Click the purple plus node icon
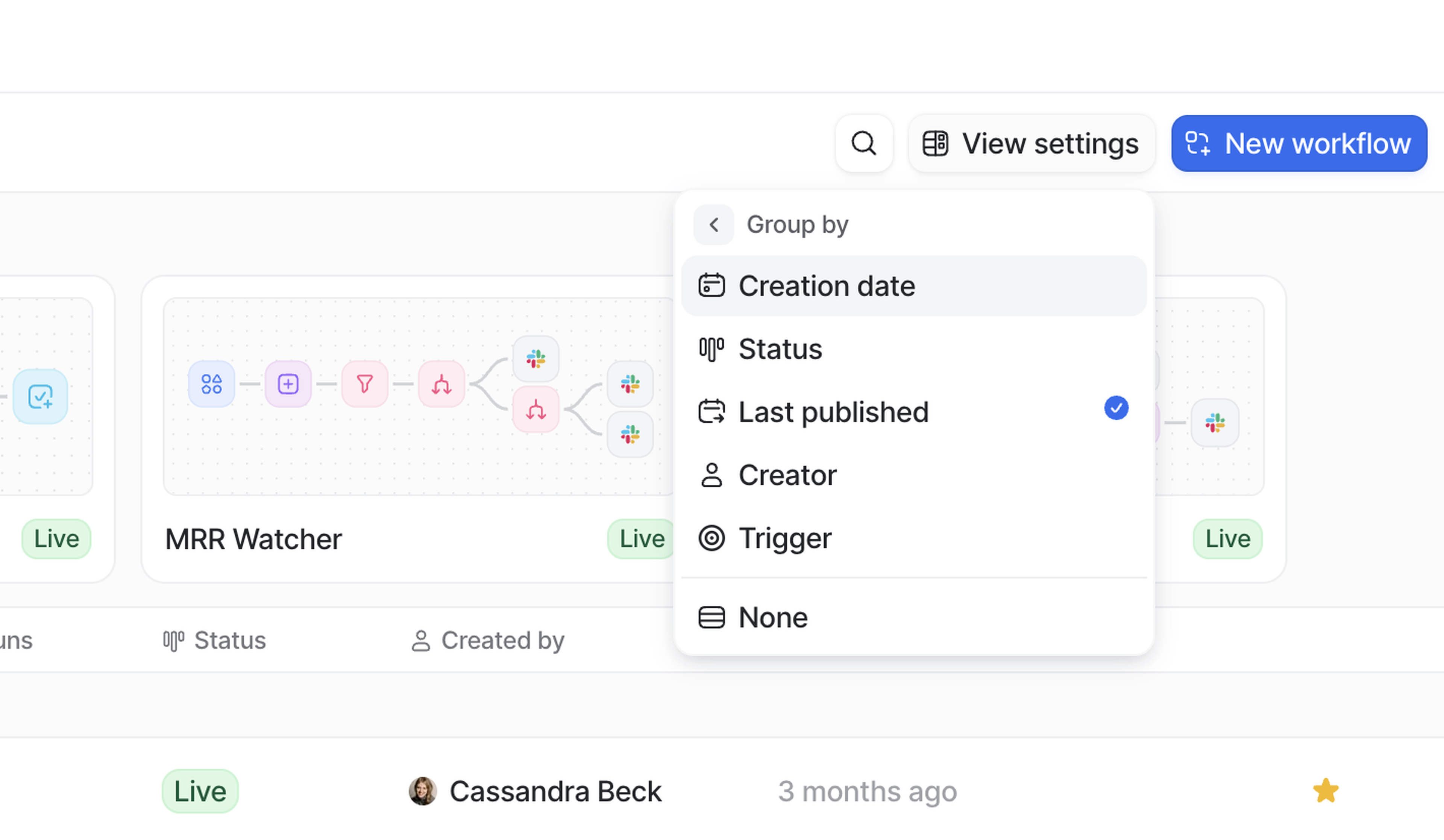The height and width of the screenshot is (840, 1444). [288, 384]
